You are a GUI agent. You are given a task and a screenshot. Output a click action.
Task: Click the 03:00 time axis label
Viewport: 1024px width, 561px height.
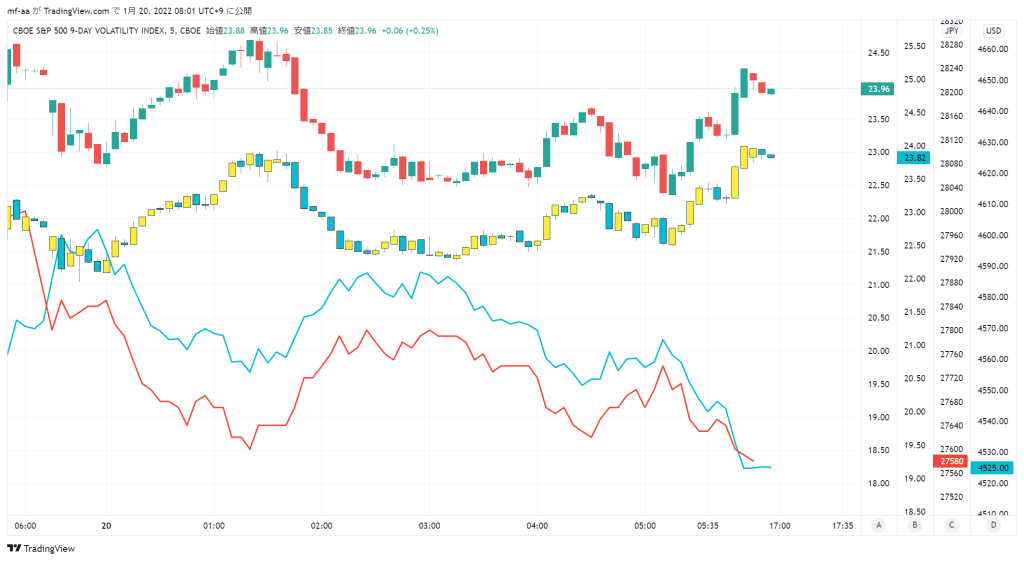(x=429, y=526)
